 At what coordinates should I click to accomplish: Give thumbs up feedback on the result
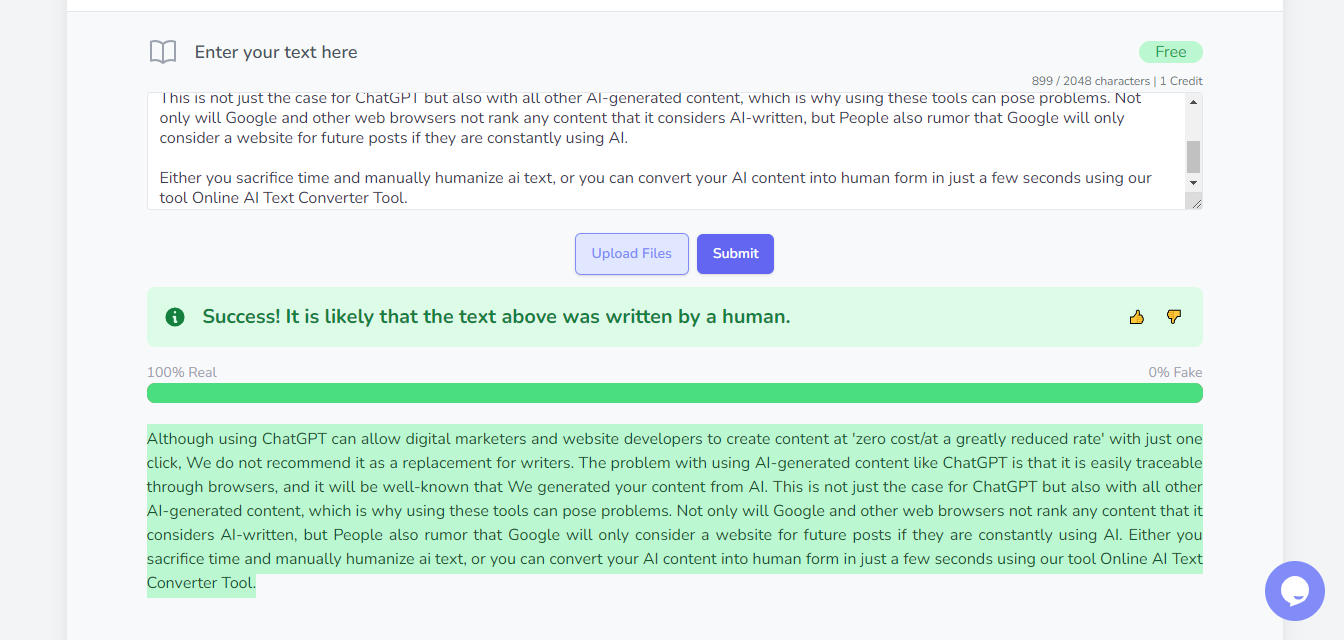point(1137,317)
